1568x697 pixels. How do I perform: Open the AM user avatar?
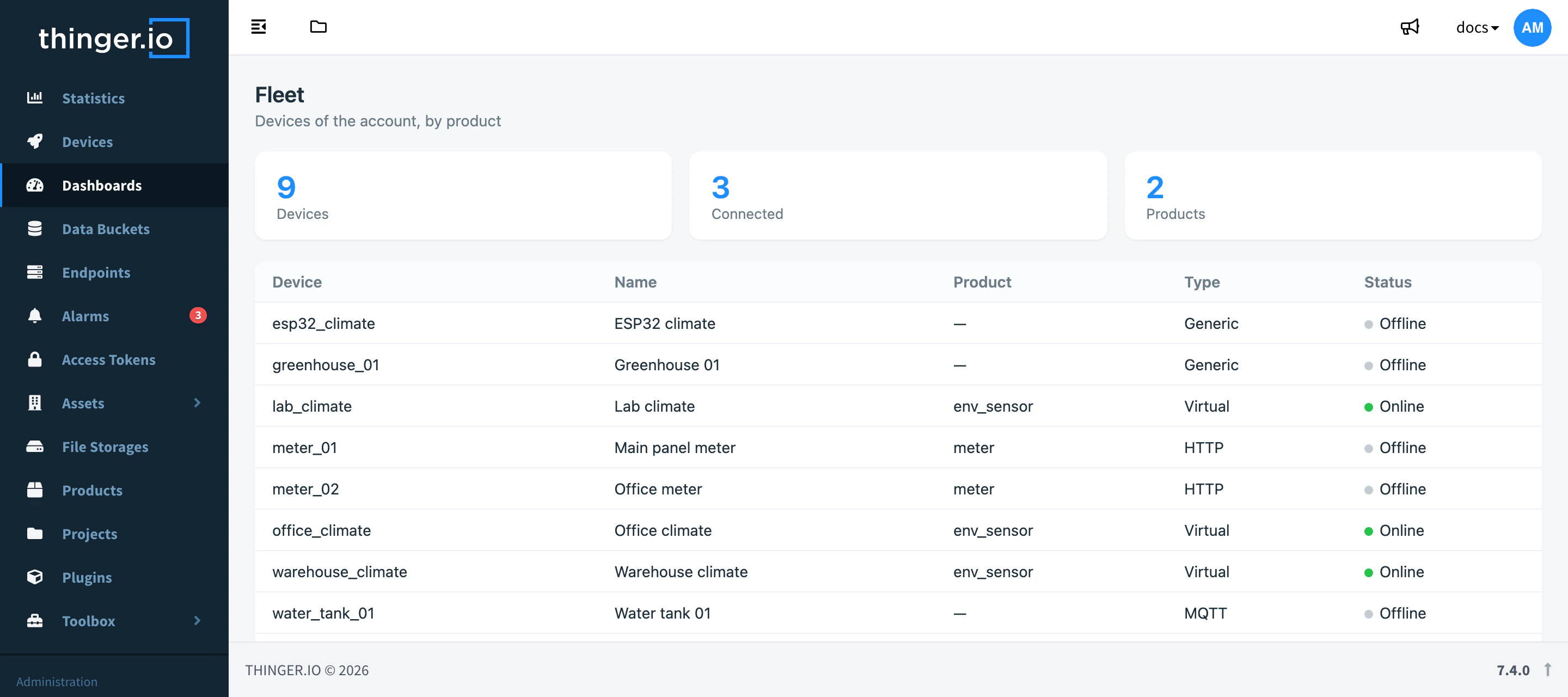click(x=1532, y=27)
